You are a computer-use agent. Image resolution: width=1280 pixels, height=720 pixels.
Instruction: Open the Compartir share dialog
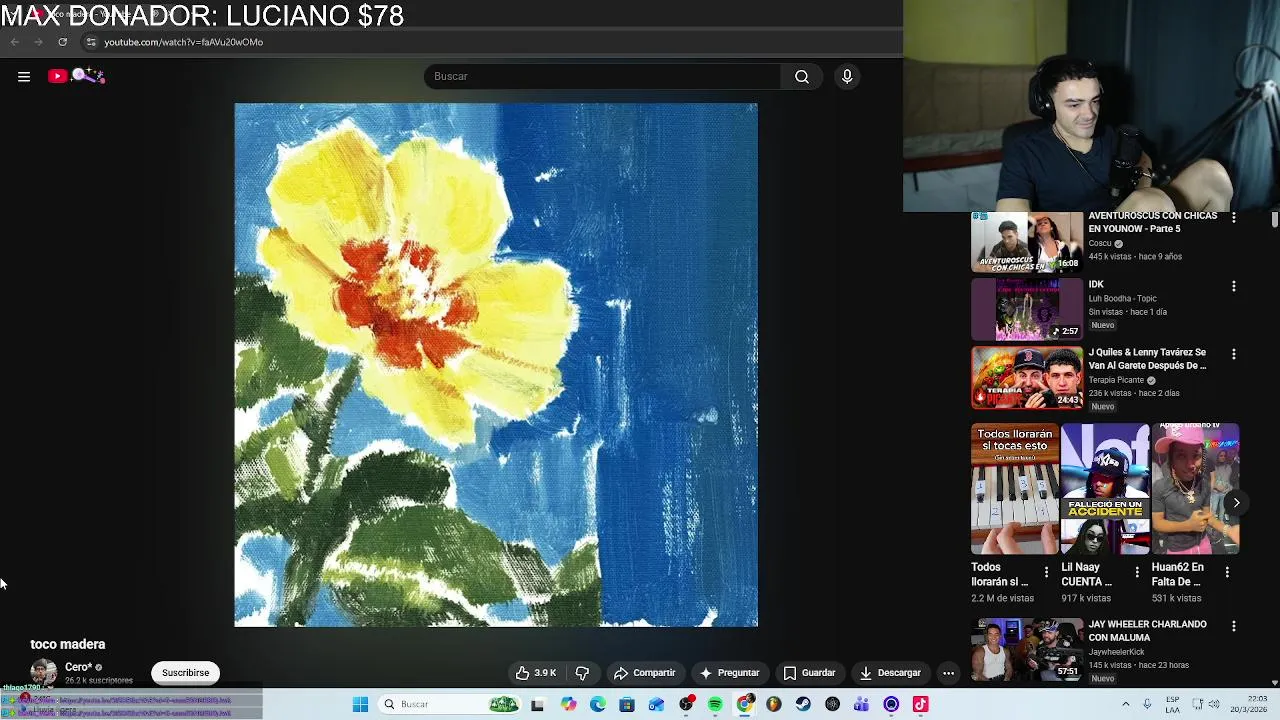pos(645,673)
